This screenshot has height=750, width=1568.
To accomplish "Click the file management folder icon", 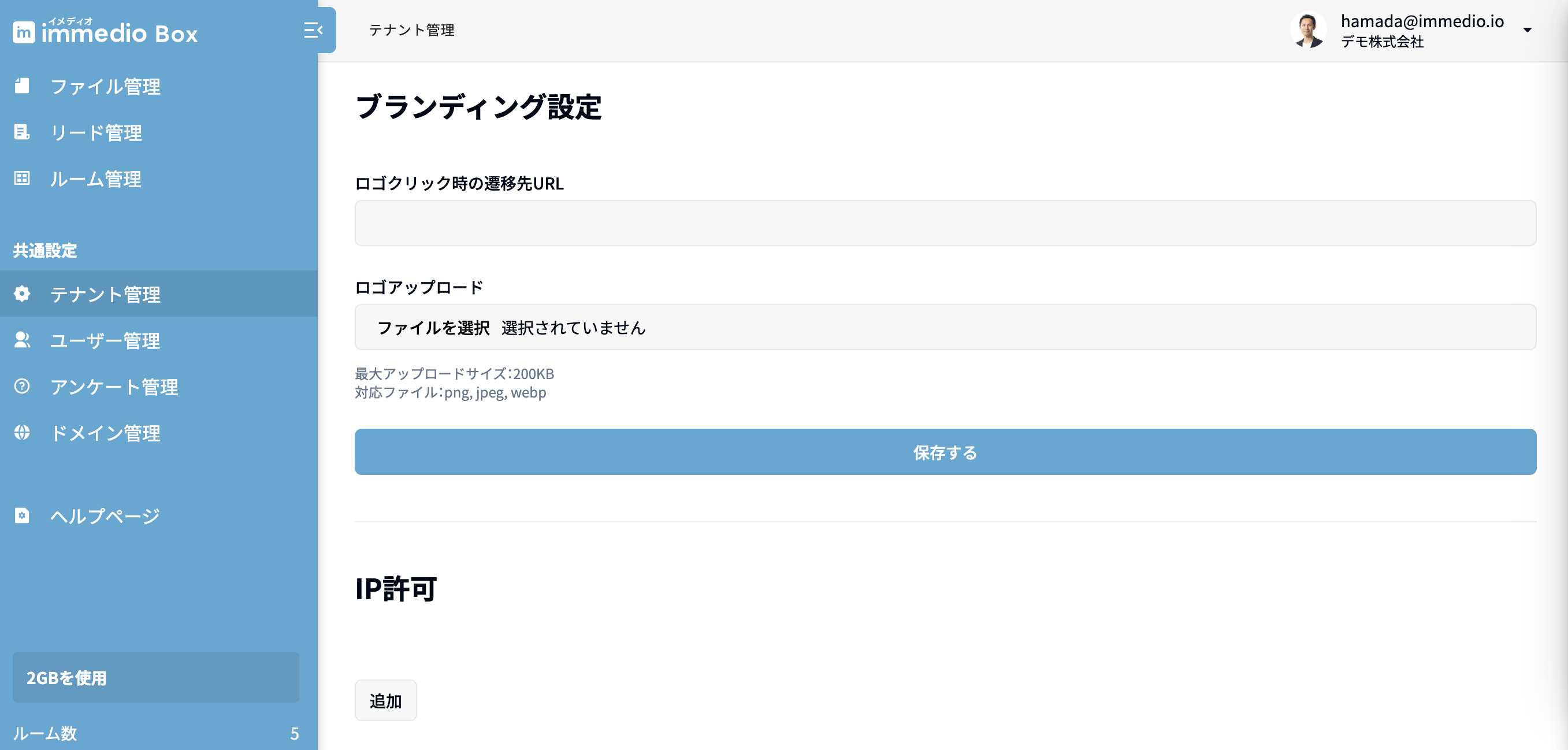I will point(22,86).
